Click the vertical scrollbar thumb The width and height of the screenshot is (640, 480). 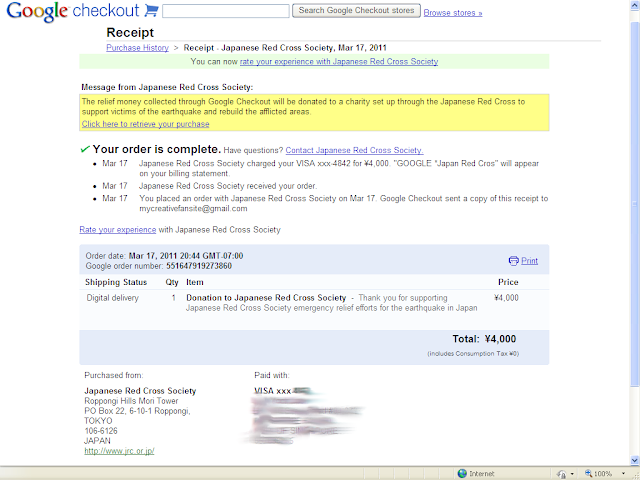coord(635,204)
